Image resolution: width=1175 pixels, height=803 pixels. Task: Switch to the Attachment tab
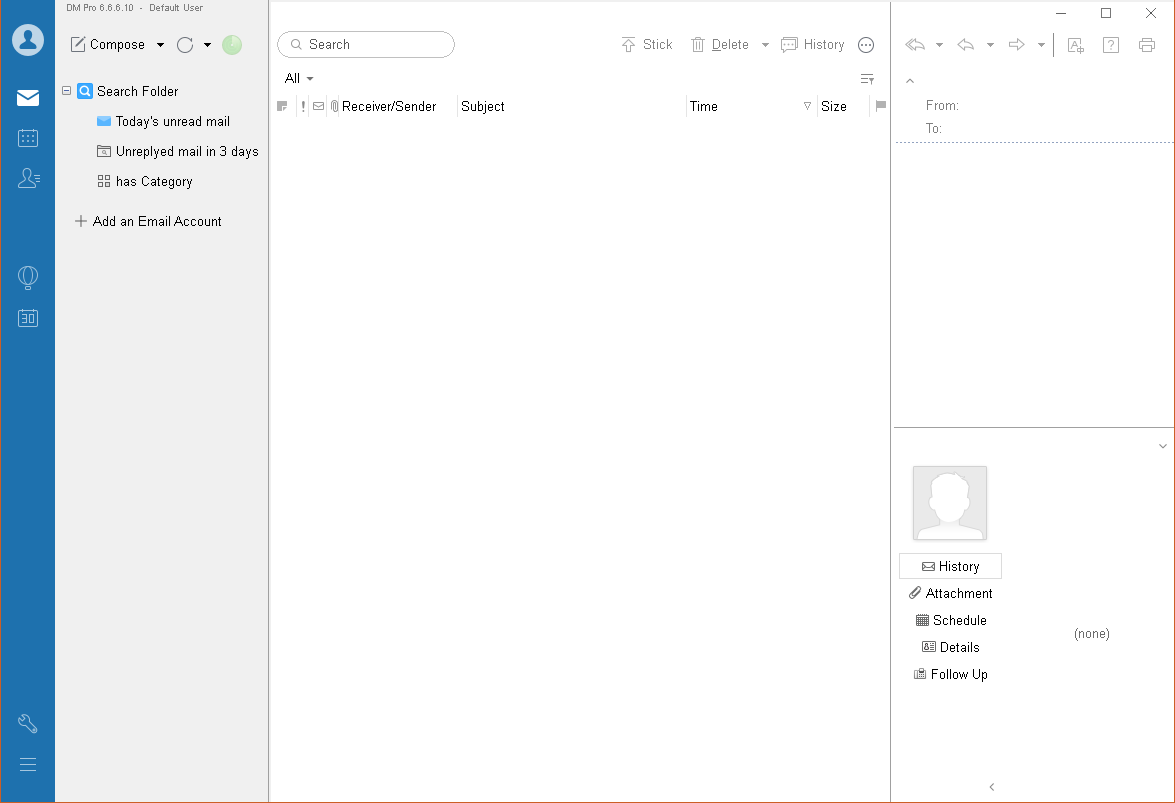coord(950,593)
